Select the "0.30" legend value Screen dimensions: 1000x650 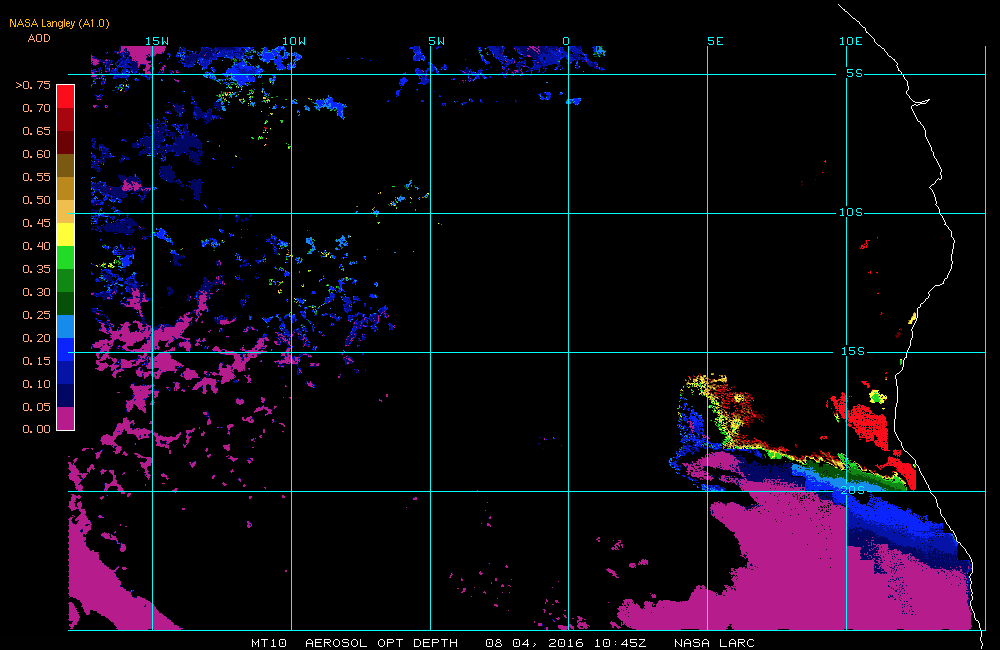pos(36,292)
